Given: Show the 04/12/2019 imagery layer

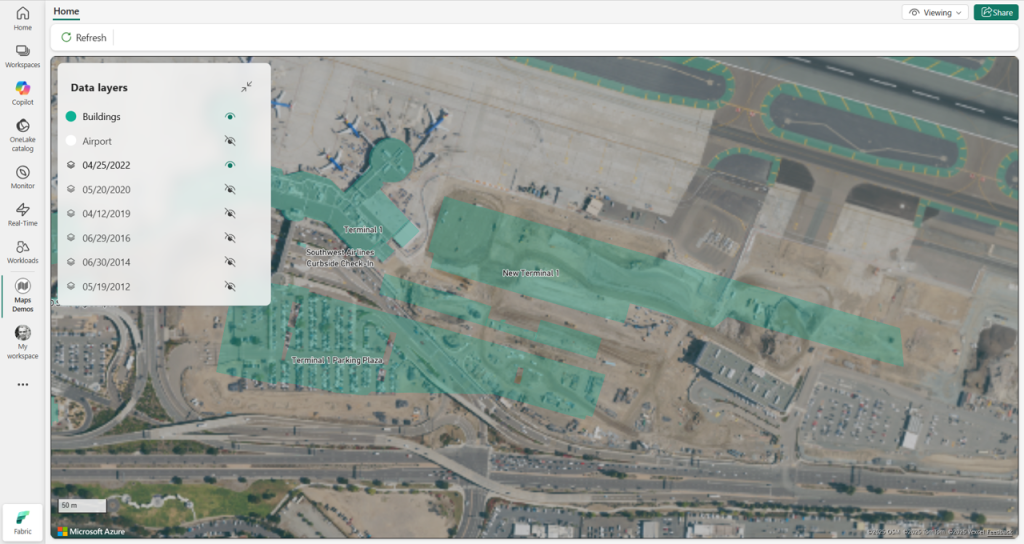Looking at the screenshot, I should [229, 213].
